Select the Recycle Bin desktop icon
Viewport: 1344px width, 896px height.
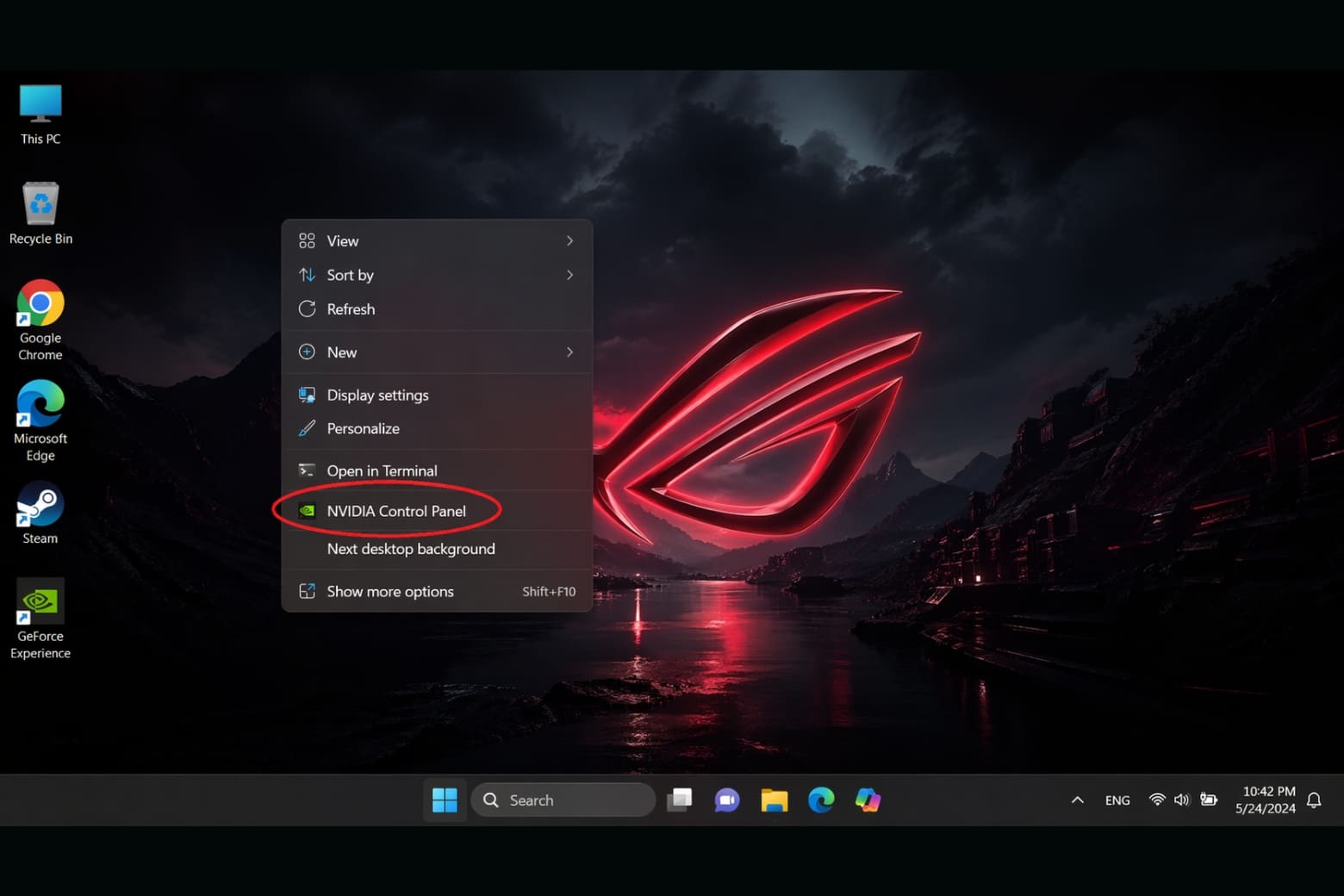[40, 214]
